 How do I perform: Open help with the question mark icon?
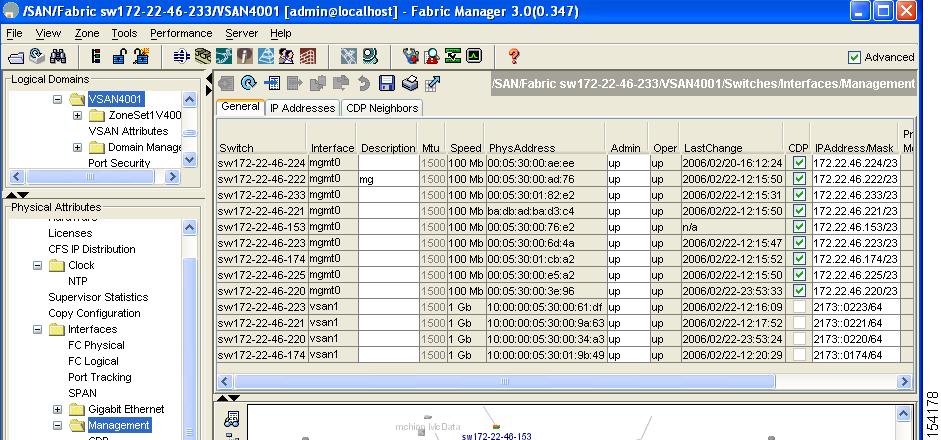[514, 56]
